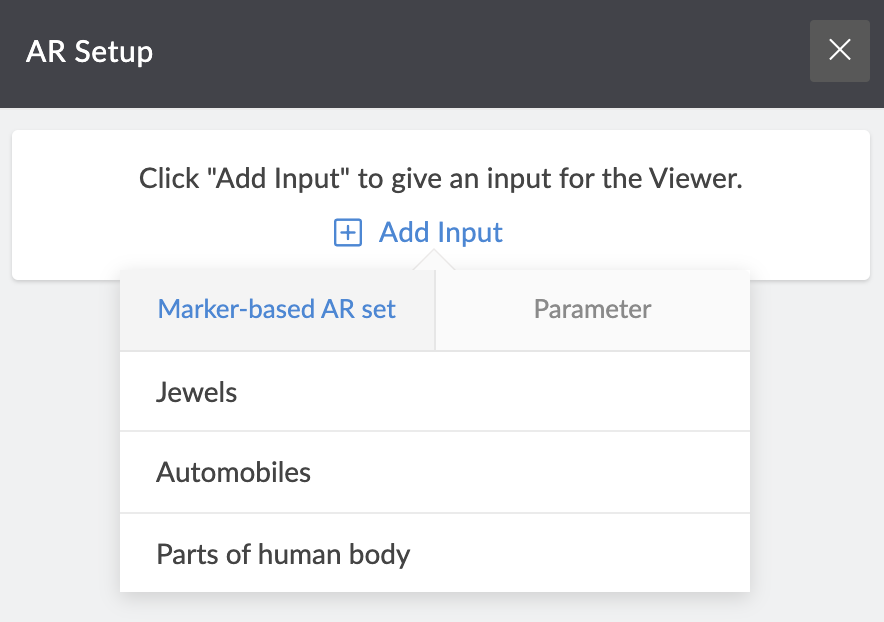
Task: Activate the blue Marker-based AR set label
Action: click(276, 309)
